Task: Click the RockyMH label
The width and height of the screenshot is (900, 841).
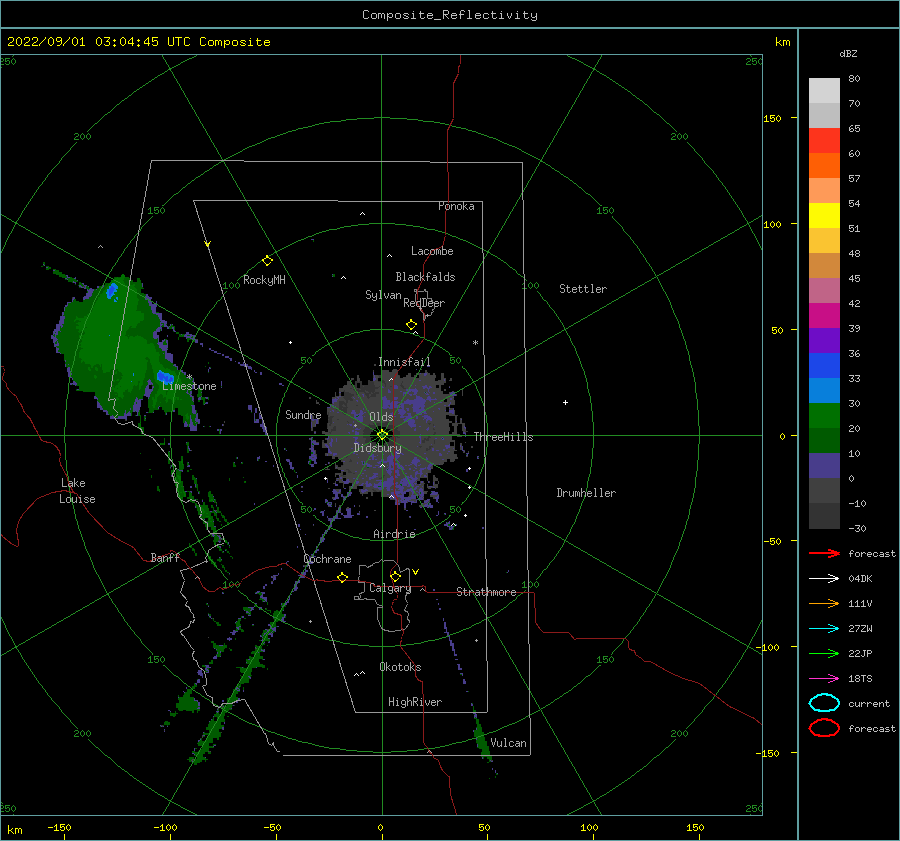Action: click(264, 280)
